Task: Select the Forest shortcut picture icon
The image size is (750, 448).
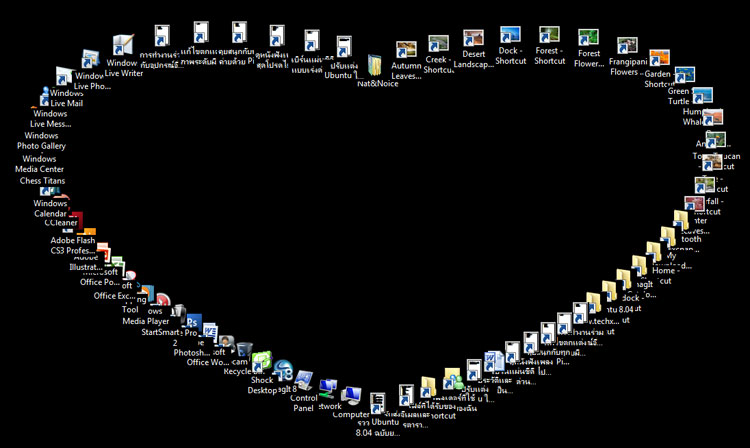Action: click(549, 35)
